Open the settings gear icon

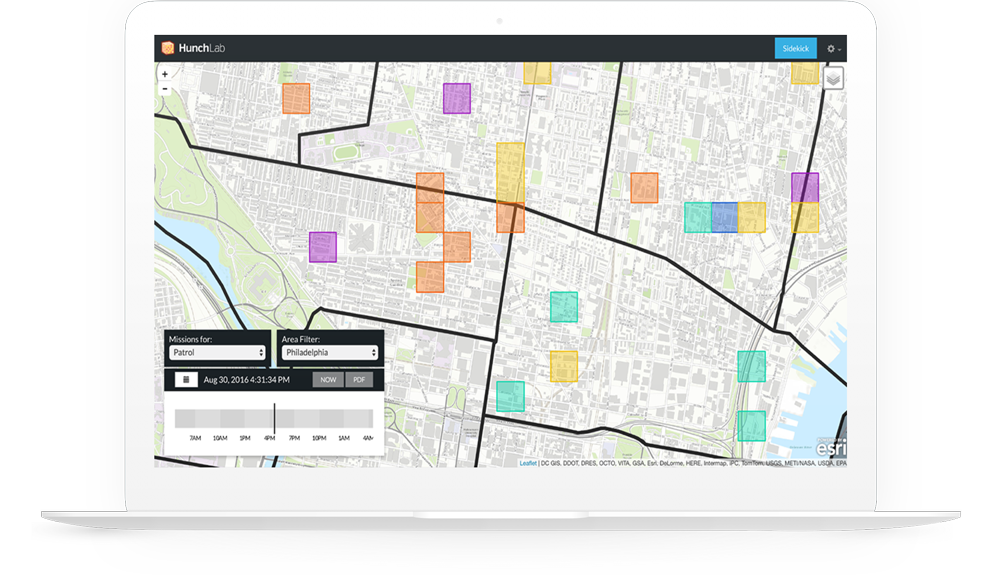(x=831, y=48)
